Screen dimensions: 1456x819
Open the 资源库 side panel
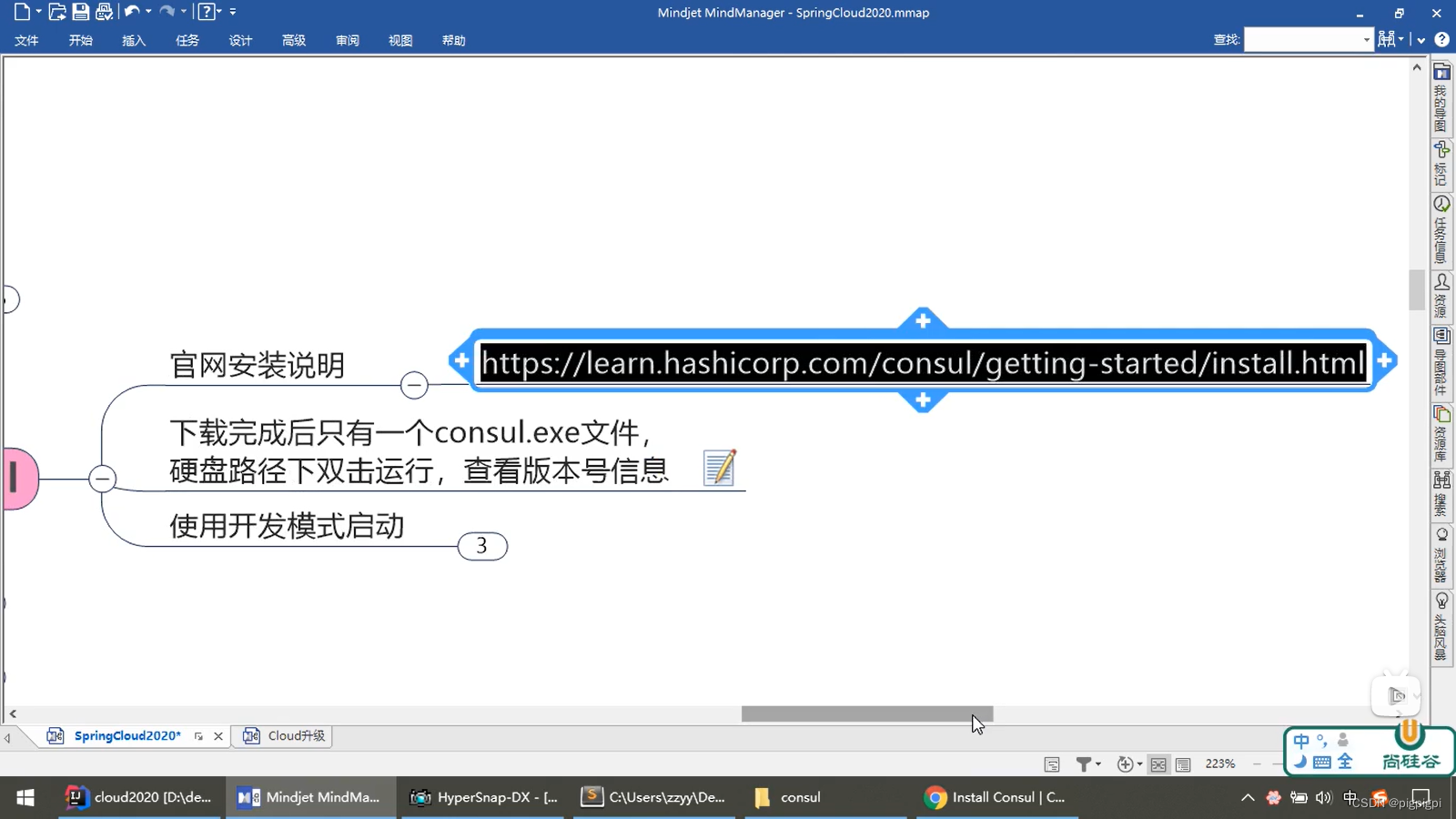click(x=1441, y=435)
